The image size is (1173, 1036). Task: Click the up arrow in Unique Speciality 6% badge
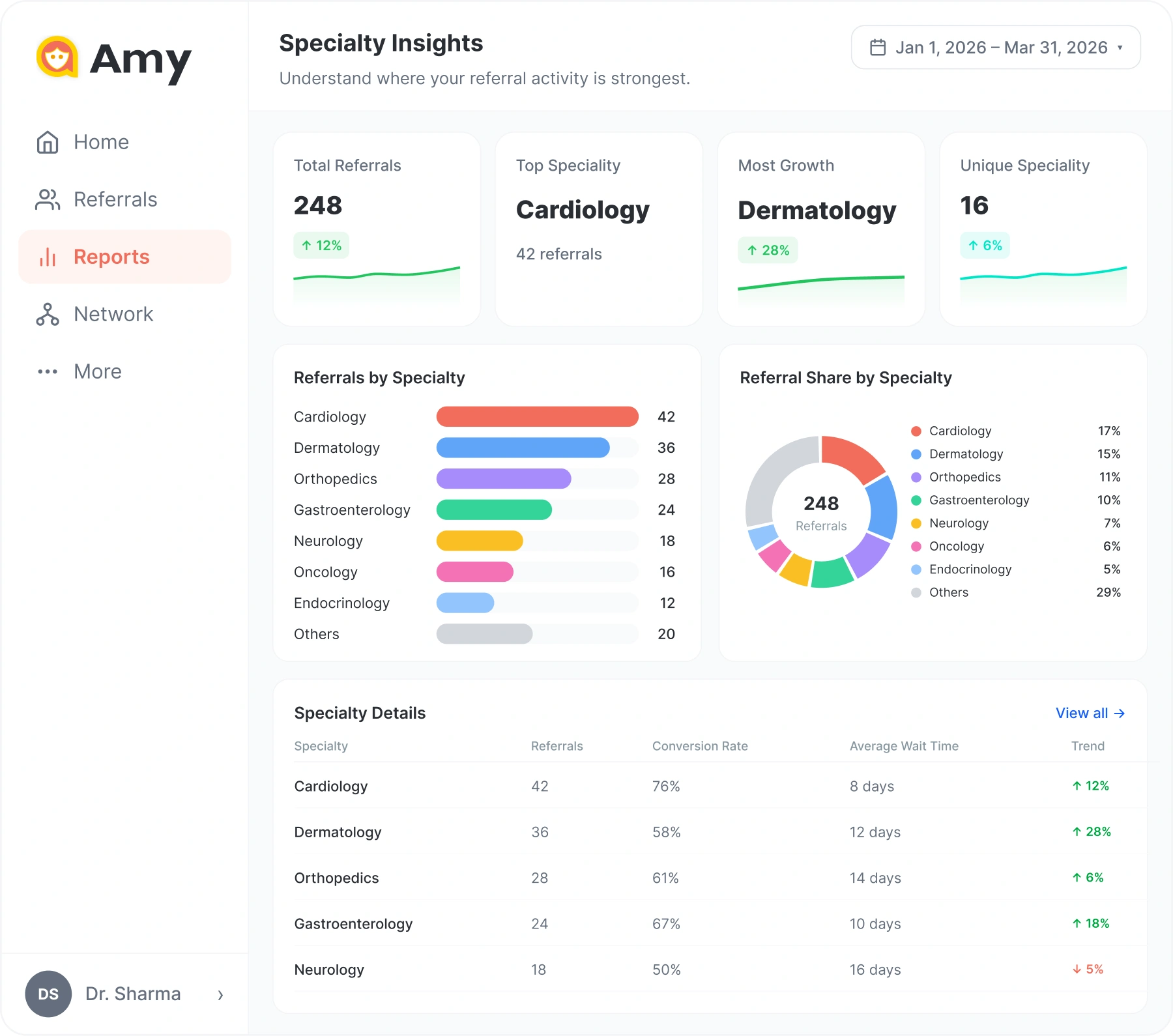(x=973, y=246)
